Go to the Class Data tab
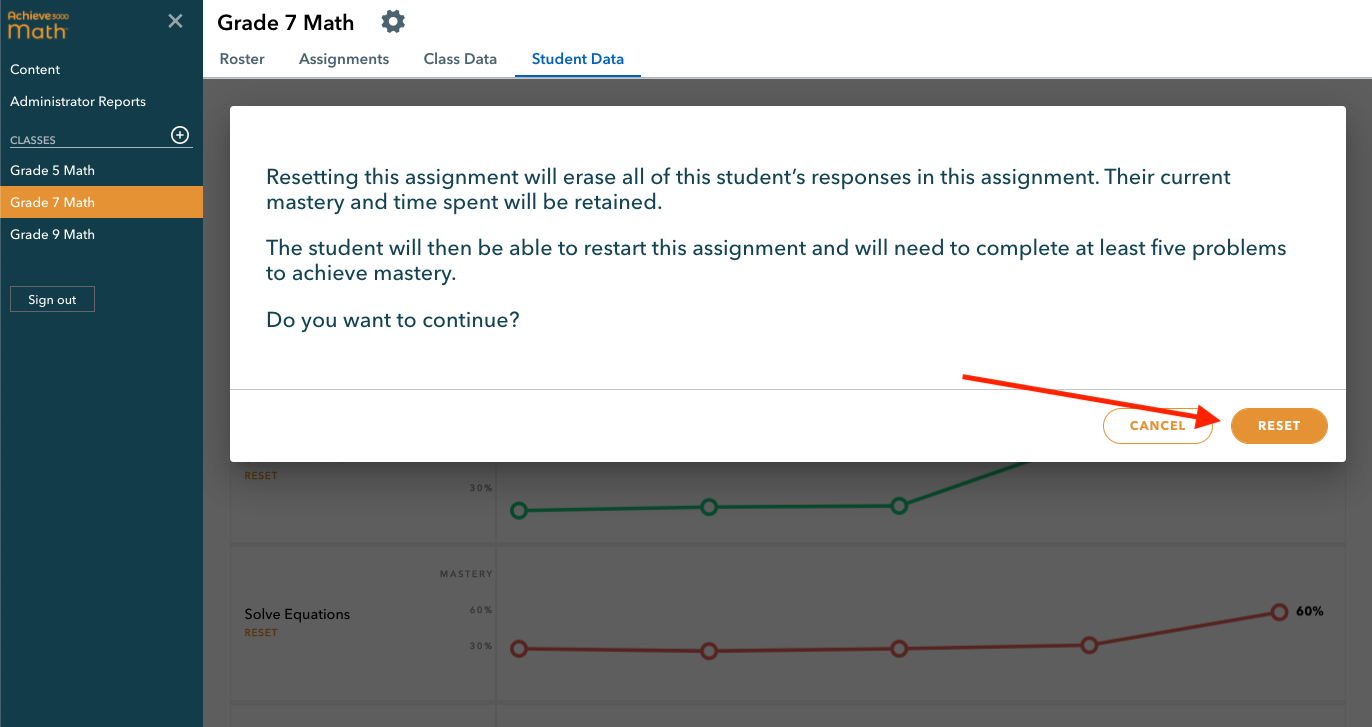This screenshot has width=1372, height=727. tap(460, 59)
